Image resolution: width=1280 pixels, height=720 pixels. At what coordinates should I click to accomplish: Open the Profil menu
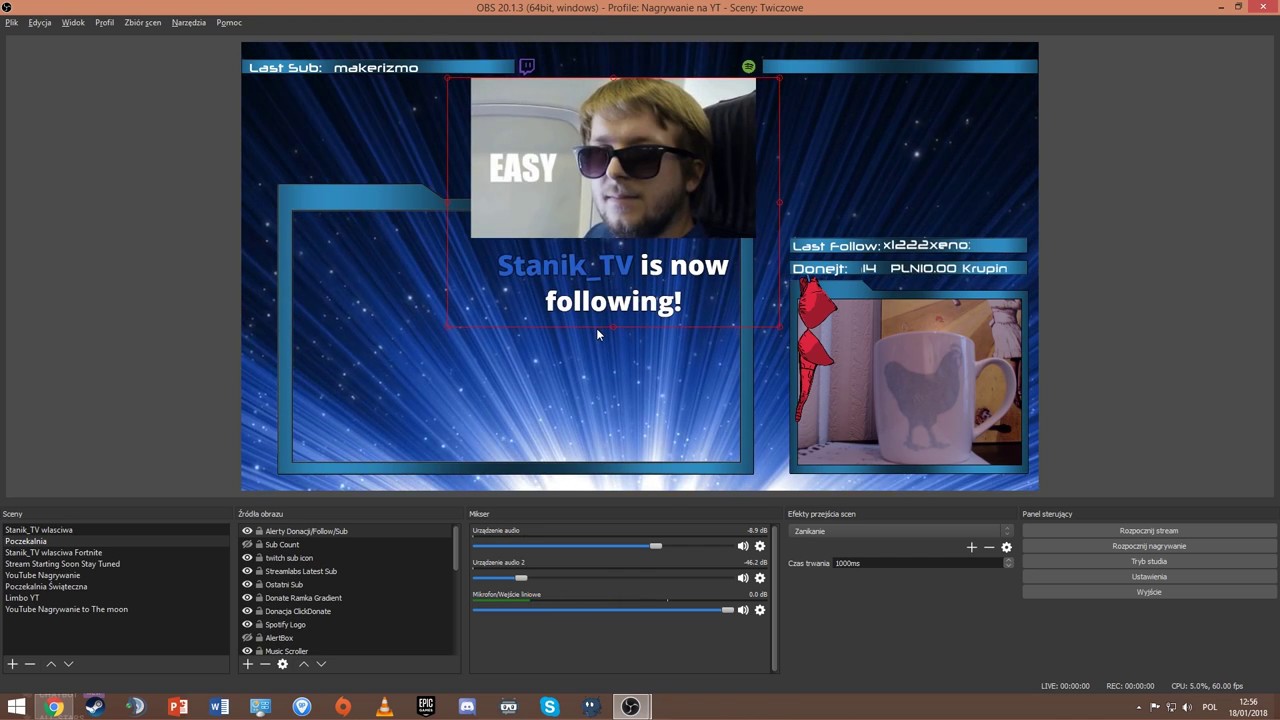[104, 22]
